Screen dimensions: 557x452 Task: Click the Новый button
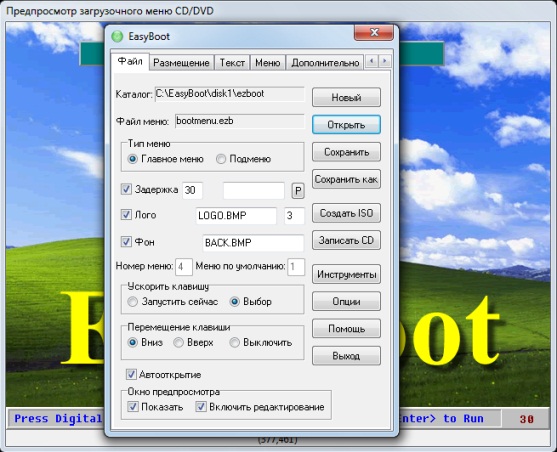click(x=346, y=97)
